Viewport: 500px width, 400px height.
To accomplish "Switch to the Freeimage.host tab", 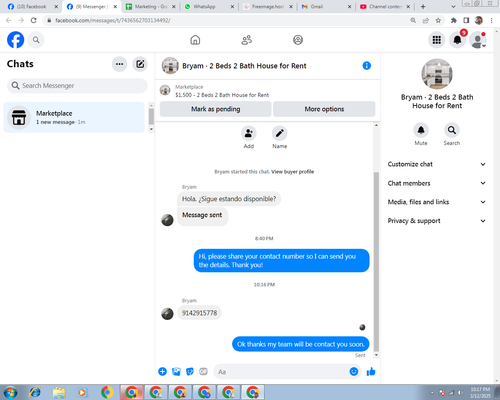I will coord(268,6).
